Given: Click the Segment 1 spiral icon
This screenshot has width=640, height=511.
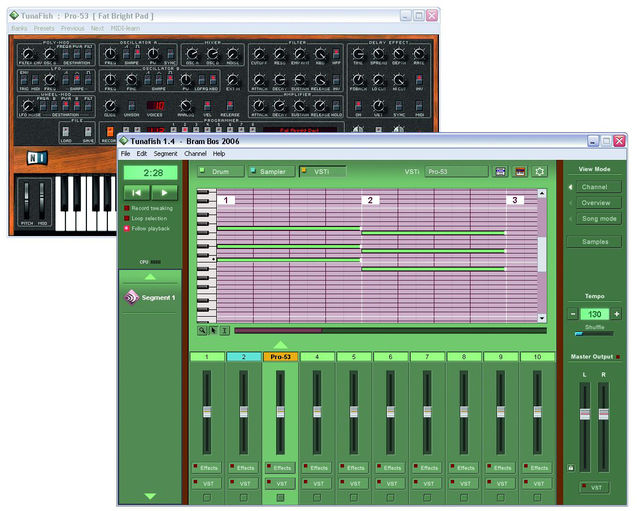Looking at the screenshot, I should click(131, 298).
